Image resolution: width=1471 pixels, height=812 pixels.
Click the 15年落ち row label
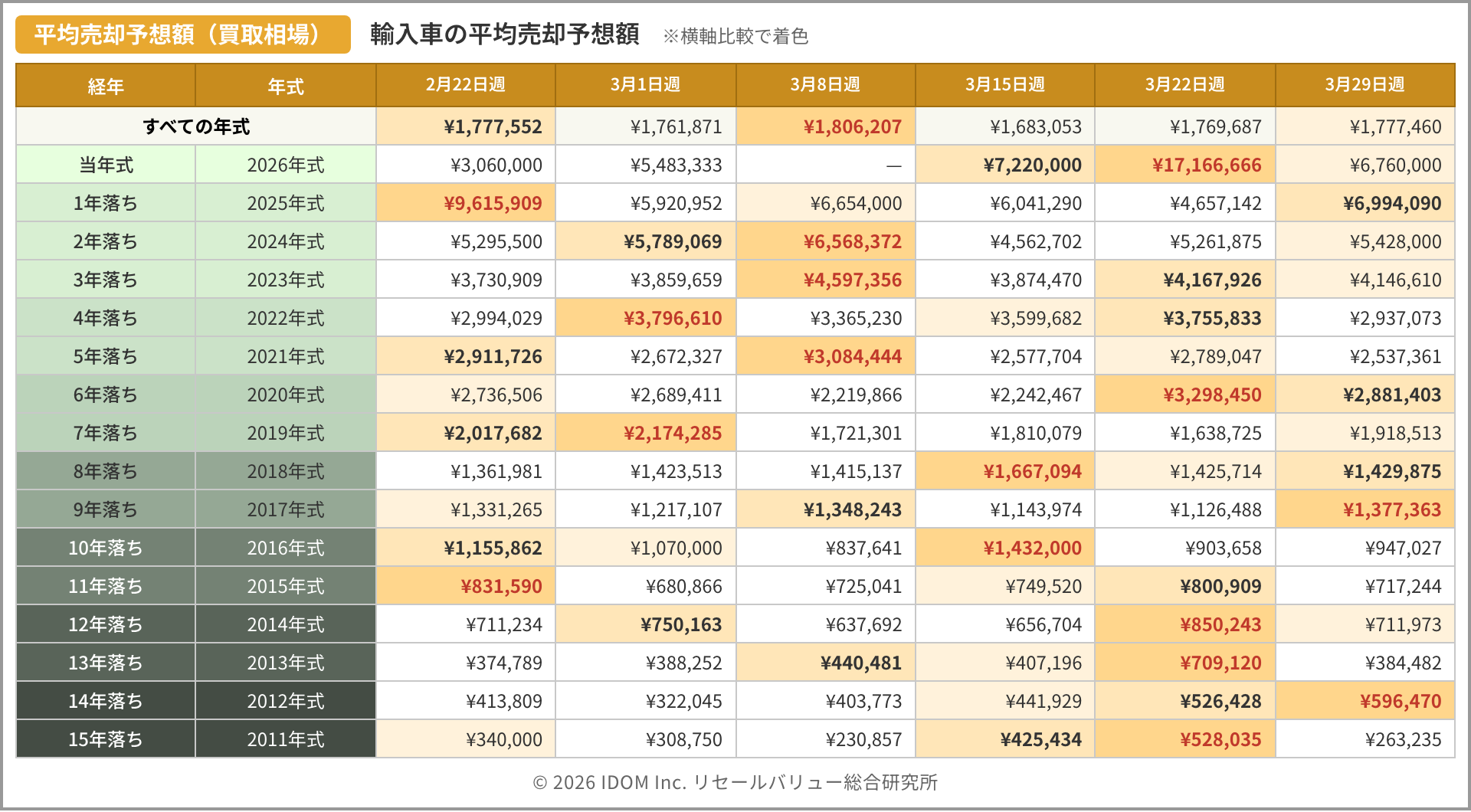[x=106, y=739]
